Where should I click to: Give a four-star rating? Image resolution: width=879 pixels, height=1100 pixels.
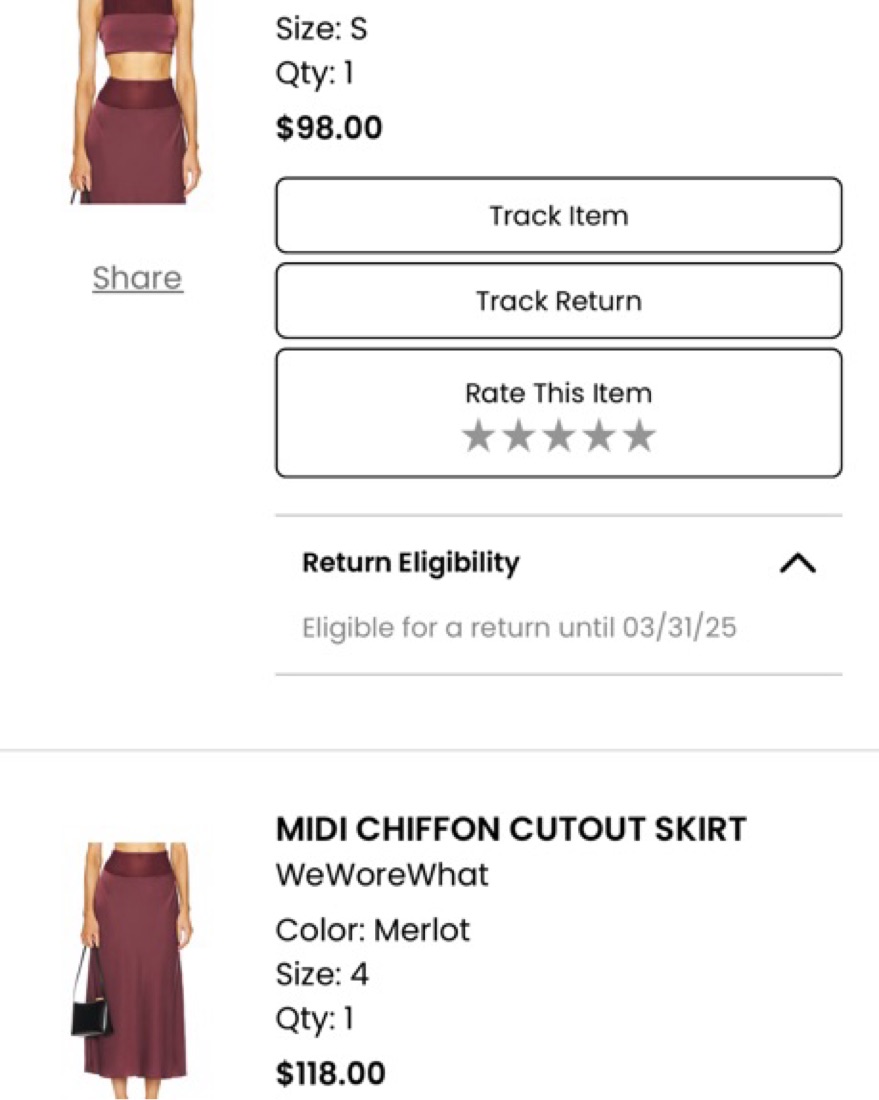[x=599, y=437]
